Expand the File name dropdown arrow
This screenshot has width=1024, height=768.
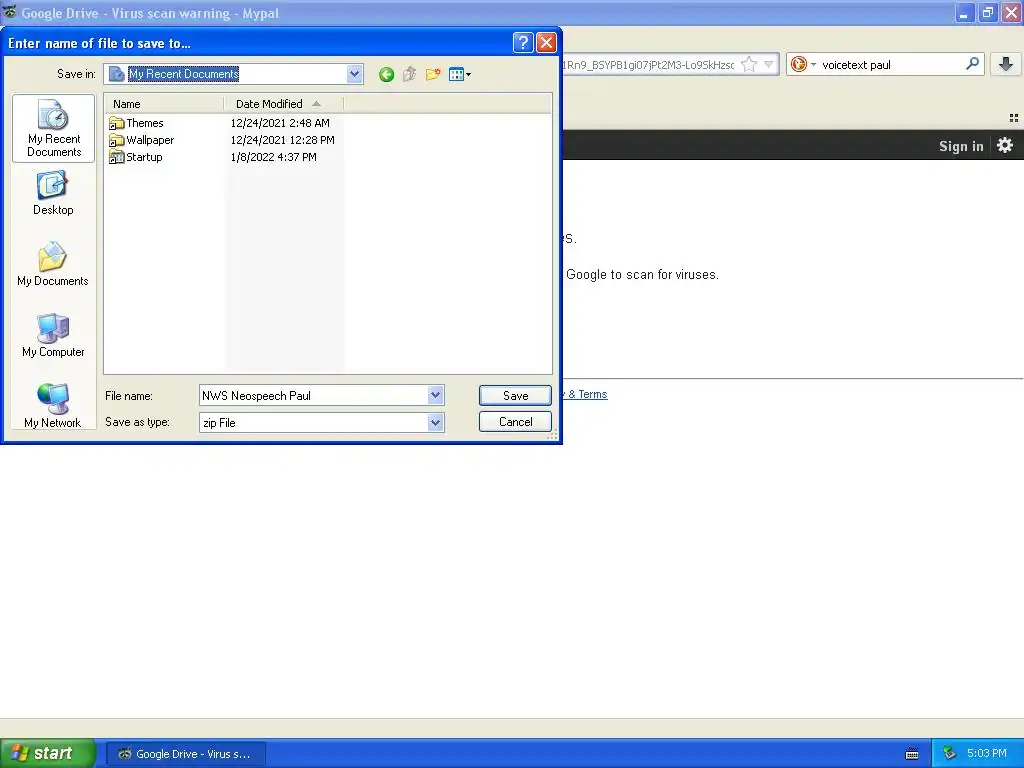[x=436, y=395]
